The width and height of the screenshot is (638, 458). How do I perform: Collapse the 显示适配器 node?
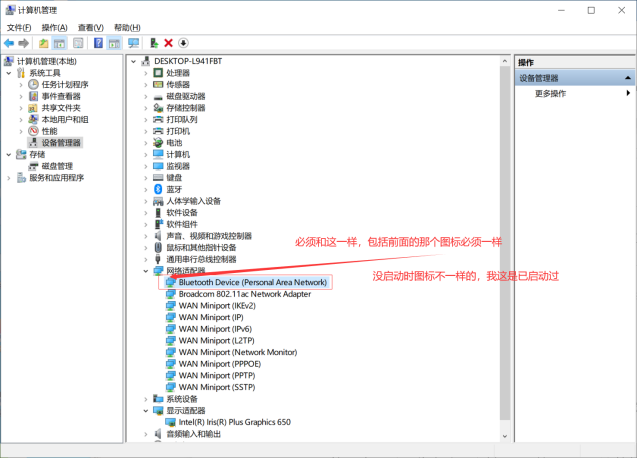point(146,411)
